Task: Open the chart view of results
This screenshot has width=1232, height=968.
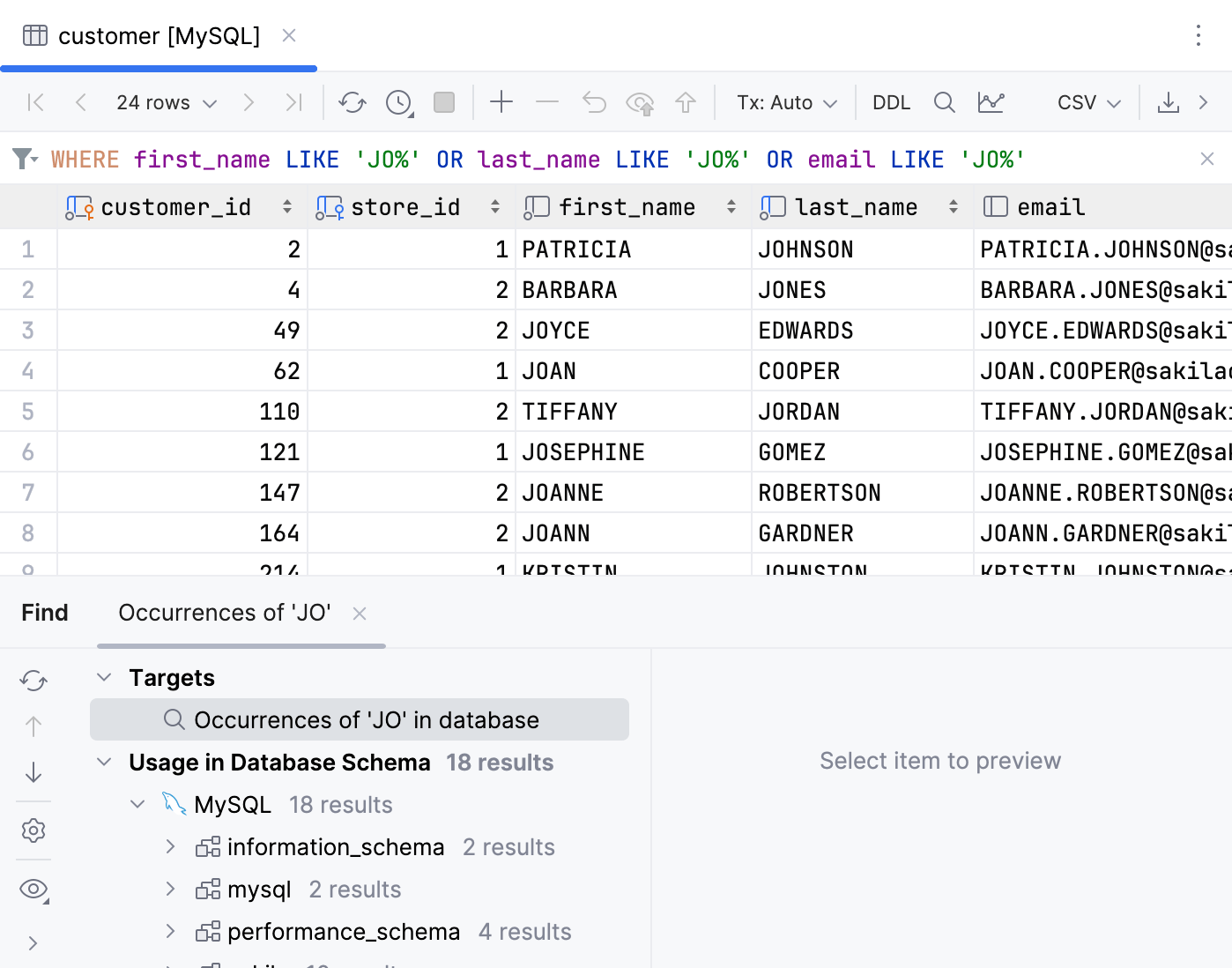Action: pos(991,102)
